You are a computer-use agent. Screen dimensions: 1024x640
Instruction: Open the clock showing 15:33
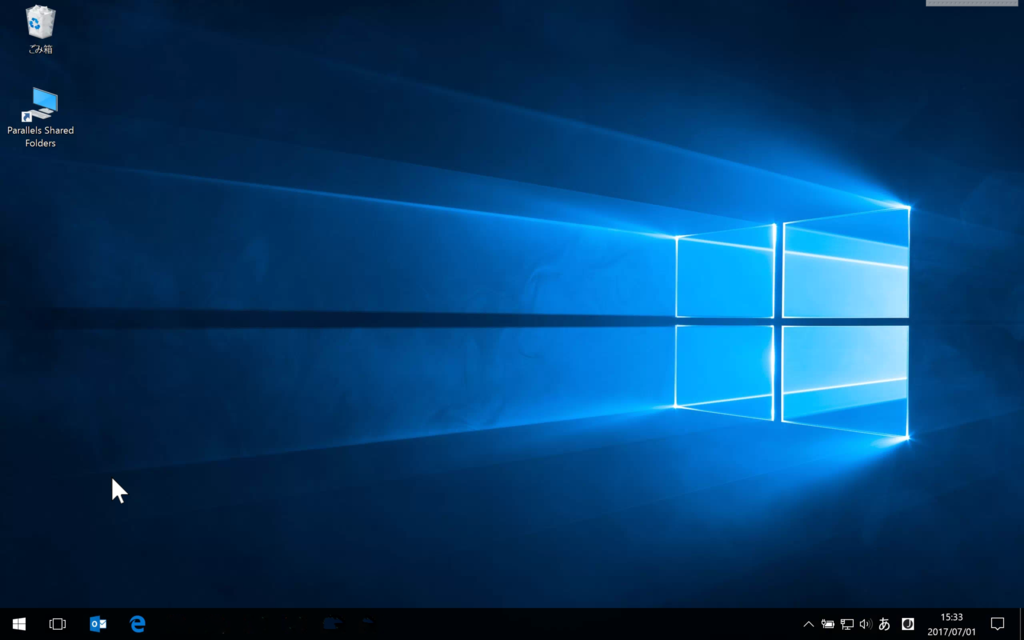(x=952, y=624)
